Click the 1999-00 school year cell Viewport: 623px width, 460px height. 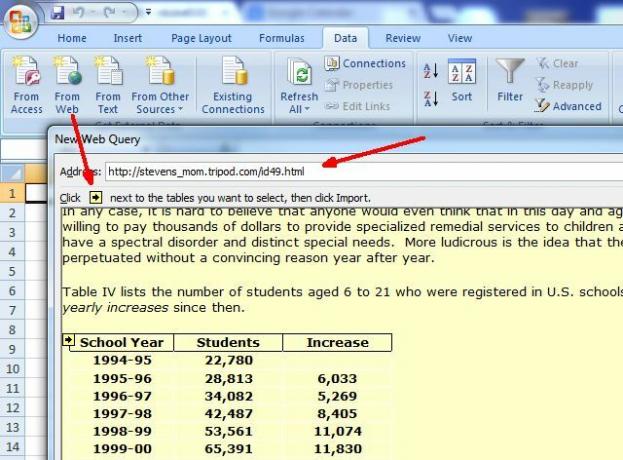(x=122, y=448)
